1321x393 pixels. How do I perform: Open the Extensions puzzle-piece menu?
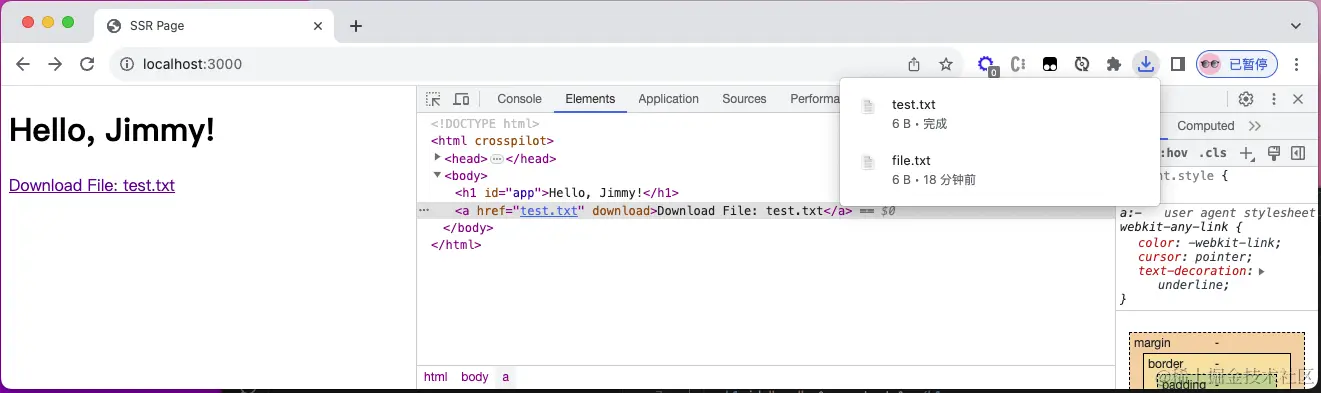pyautogui.click(x=1113, y=64)
